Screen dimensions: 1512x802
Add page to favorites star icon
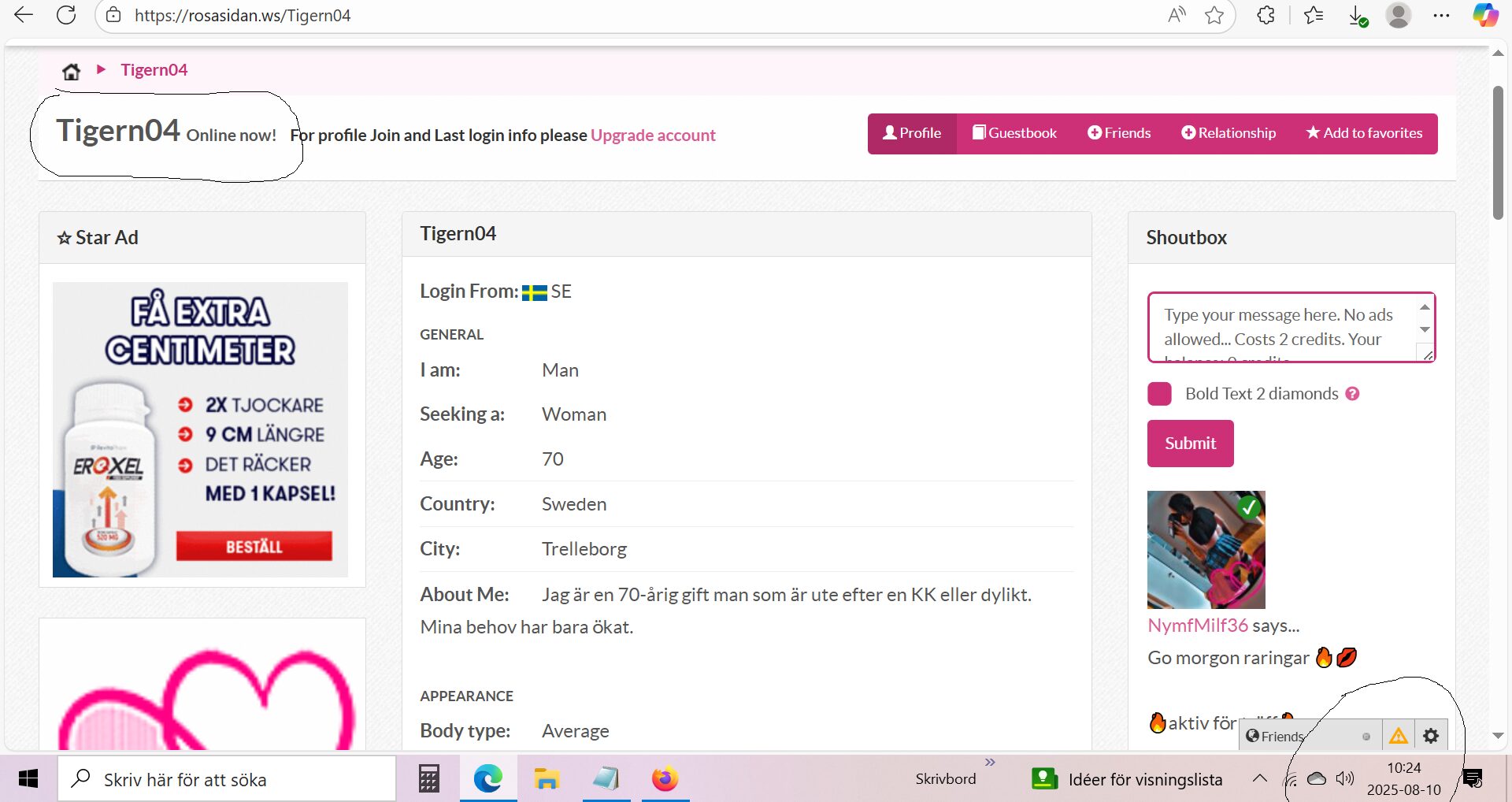click(1214, 15)
